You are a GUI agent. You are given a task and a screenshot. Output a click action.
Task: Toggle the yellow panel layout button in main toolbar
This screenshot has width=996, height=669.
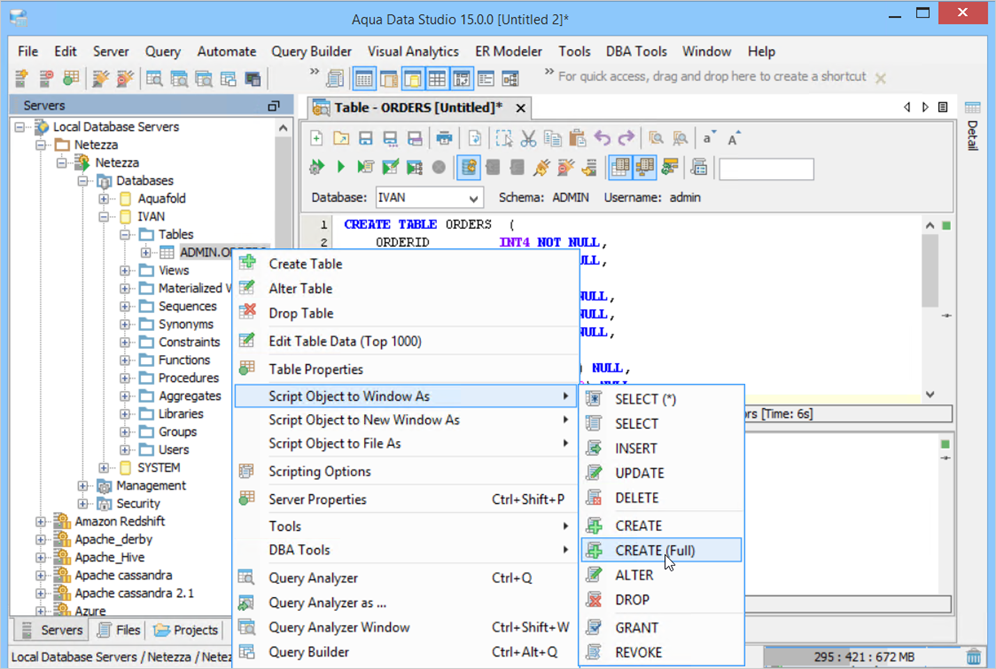[413, 79]
